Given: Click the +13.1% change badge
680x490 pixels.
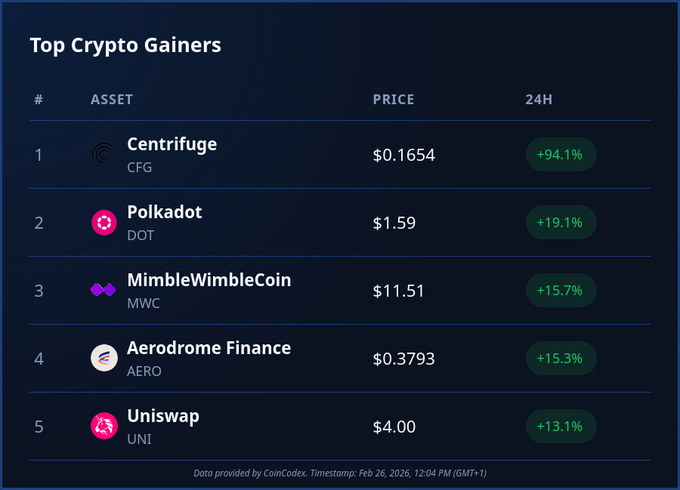Looking at the screenshot, I should click(560, 427).
